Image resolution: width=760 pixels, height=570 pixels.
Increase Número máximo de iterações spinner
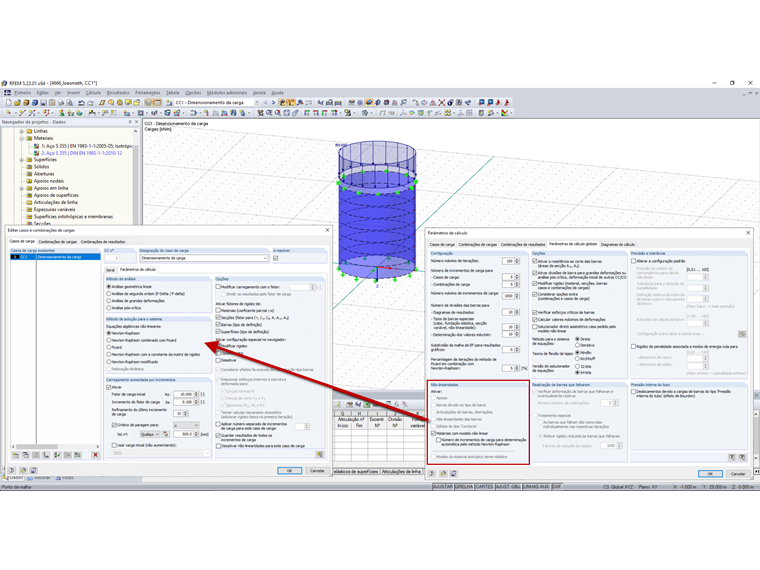(517, 259)
